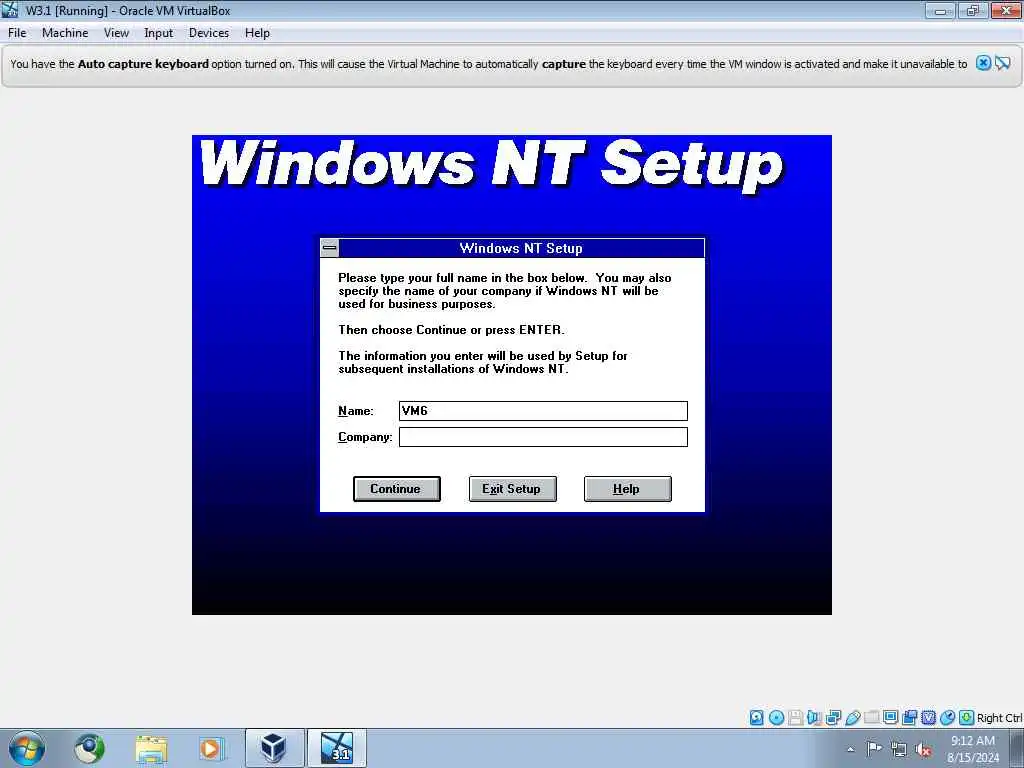Click the Windows NT Setup dialog title bar
This screenshot has height=768, width=1024.
[521, 248]
